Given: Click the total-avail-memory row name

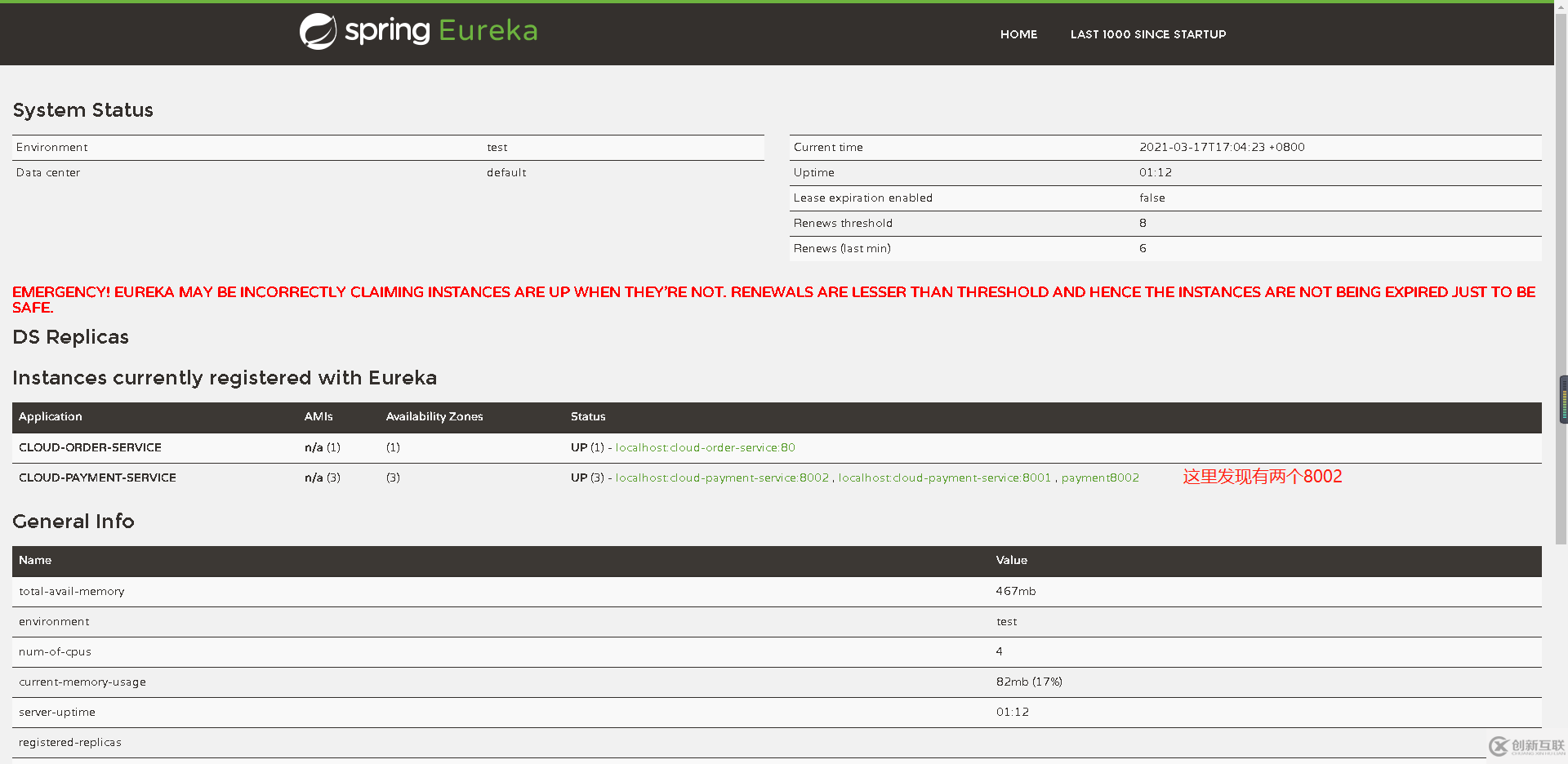Looking at the screenshot, I should 72,591.
